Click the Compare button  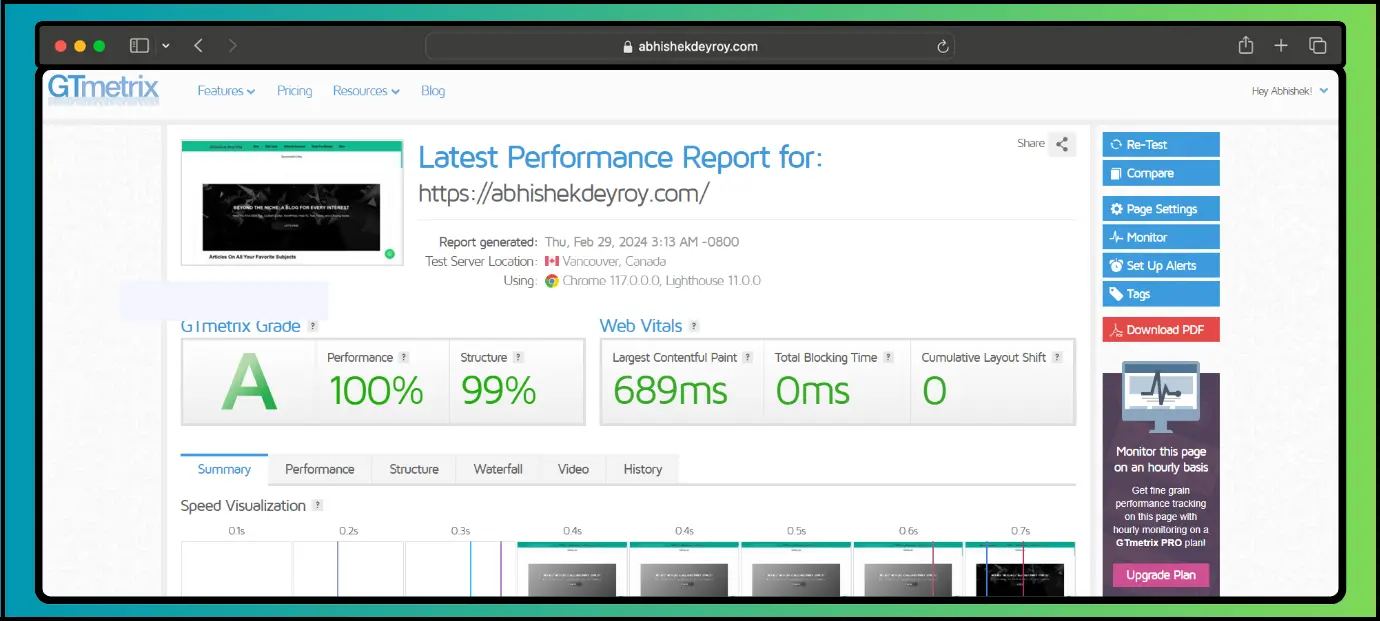point(1161,173)
